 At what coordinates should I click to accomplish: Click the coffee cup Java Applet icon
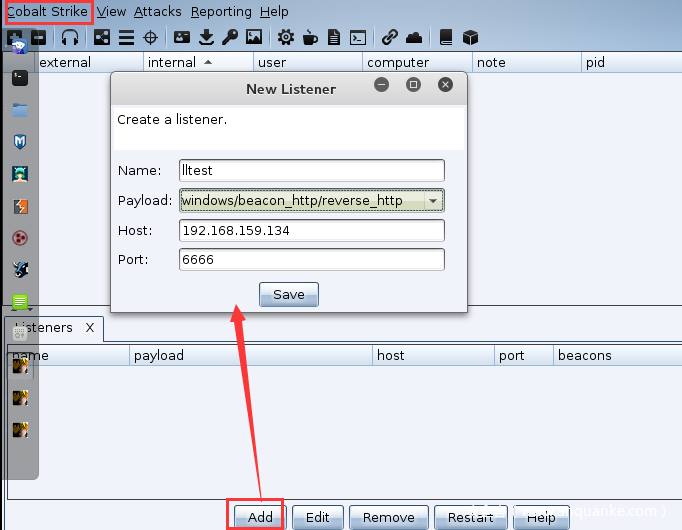coord(310,37)
